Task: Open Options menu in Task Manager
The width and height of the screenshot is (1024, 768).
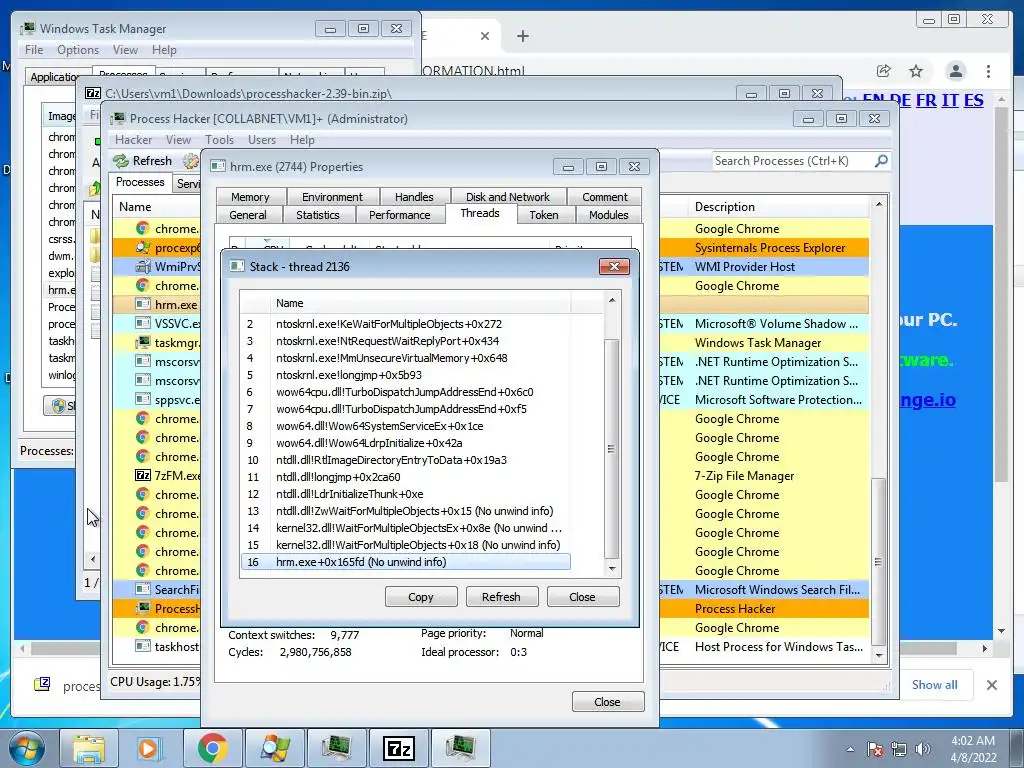Action: click(78, 50)
